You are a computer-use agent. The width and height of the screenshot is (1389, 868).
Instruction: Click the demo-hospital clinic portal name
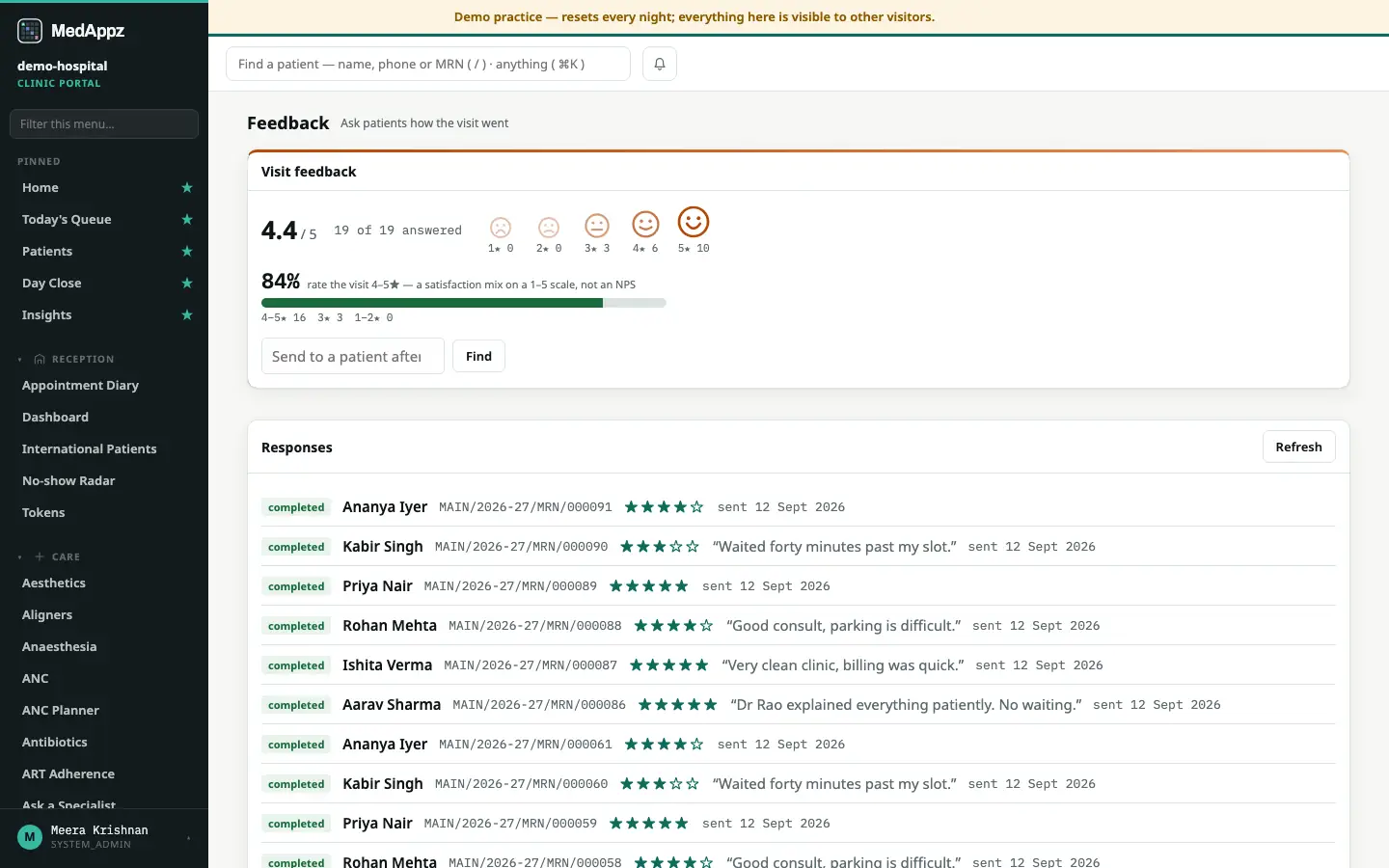[62, 67]
